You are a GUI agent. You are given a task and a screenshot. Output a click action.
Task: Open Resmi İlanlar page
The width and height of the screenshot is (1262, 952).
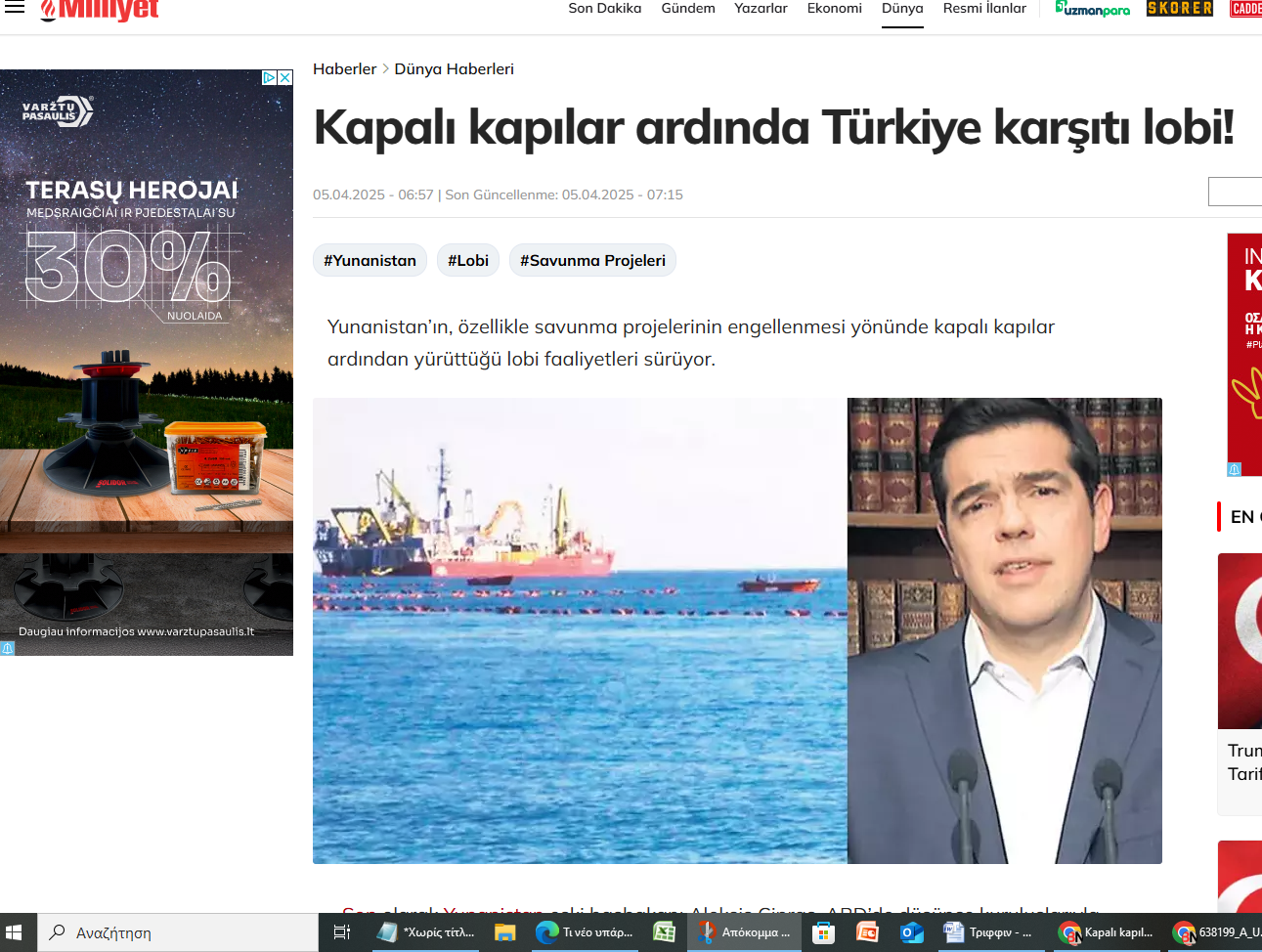(x=984, y=9)
